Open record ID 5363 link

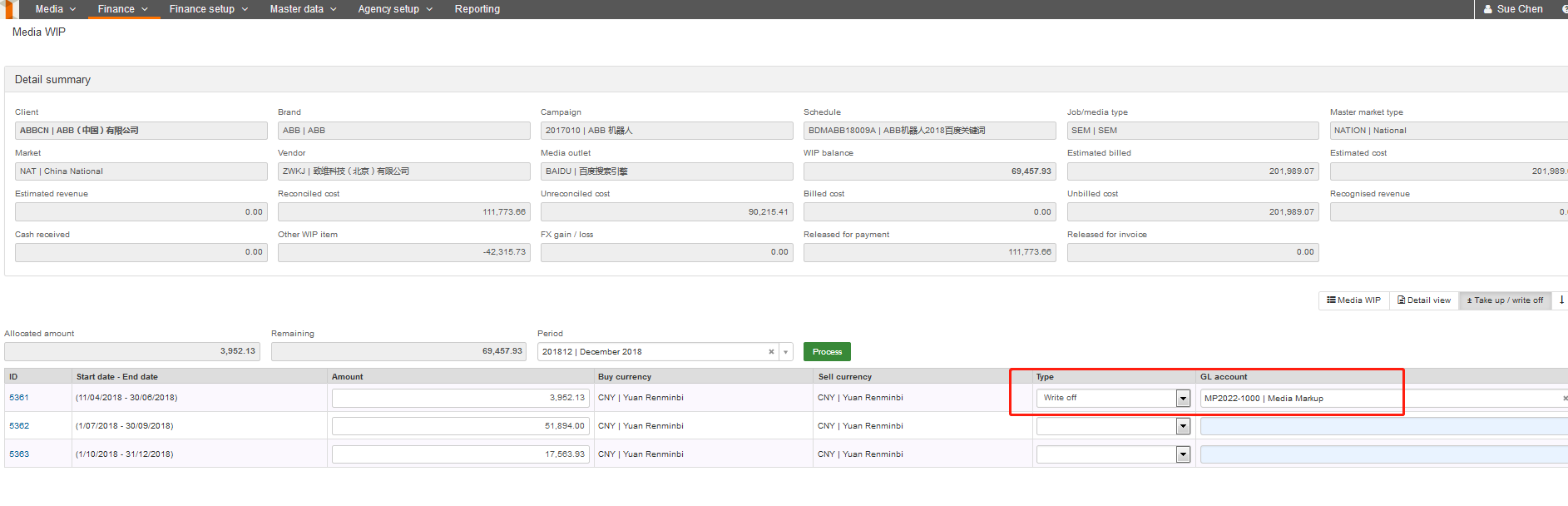pos(19,454)
